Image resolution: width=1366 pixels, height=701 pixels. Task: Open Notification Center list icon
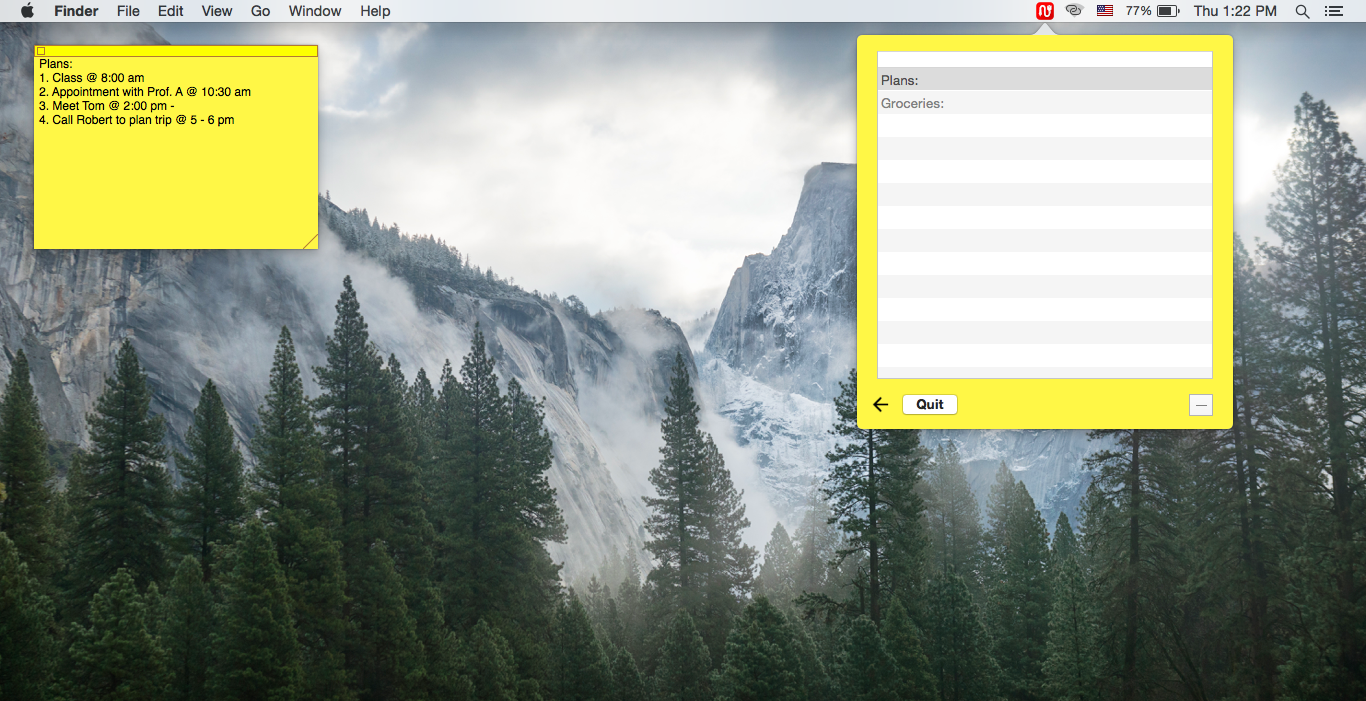tap(1333, 11)
